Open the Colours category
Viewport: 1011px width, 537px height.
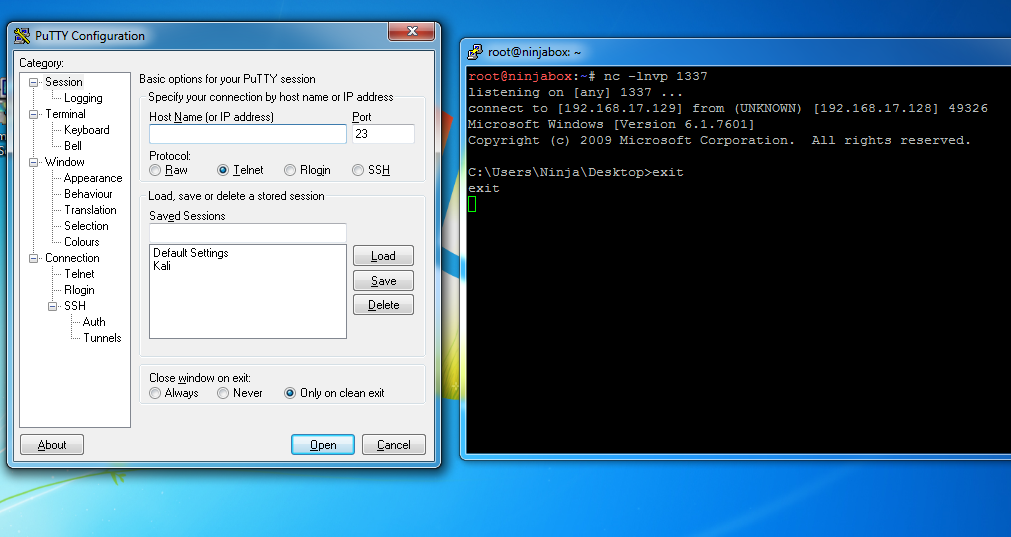[82, 242]
